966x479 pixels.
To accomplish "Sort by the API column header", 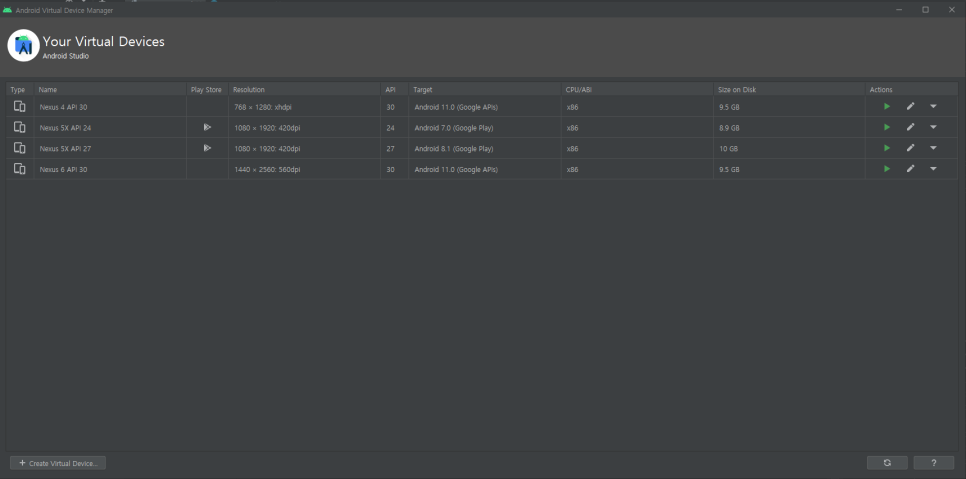I will [x=394, y=90].
